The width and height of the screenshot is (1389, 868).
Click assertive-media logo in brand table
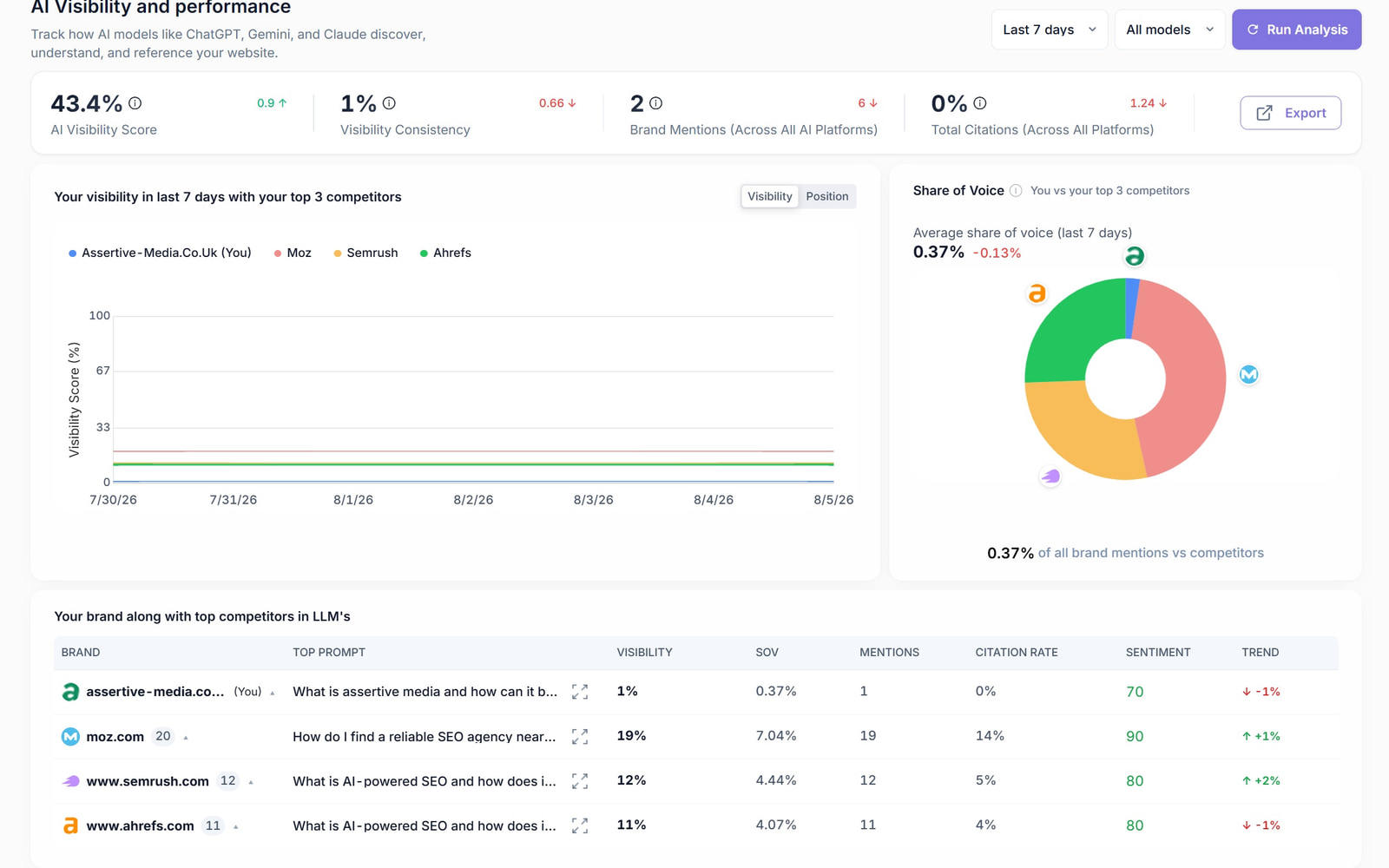pyautogui.click(x=70, y=692)
